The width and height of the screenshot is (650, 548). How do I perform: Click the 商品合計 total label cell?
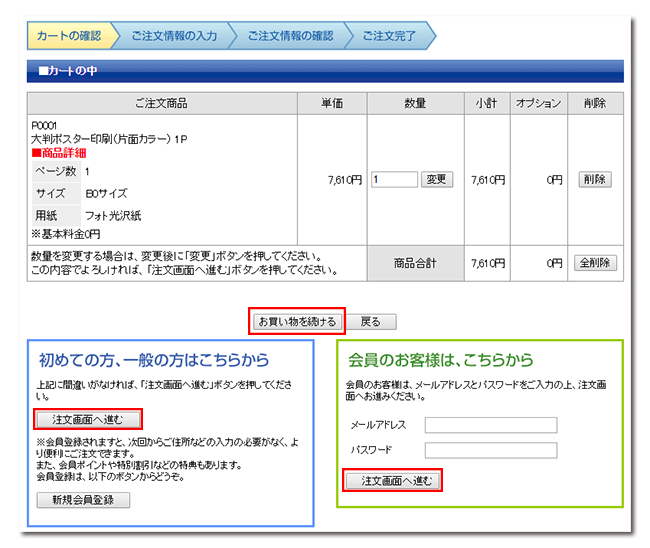pos(415,263)
